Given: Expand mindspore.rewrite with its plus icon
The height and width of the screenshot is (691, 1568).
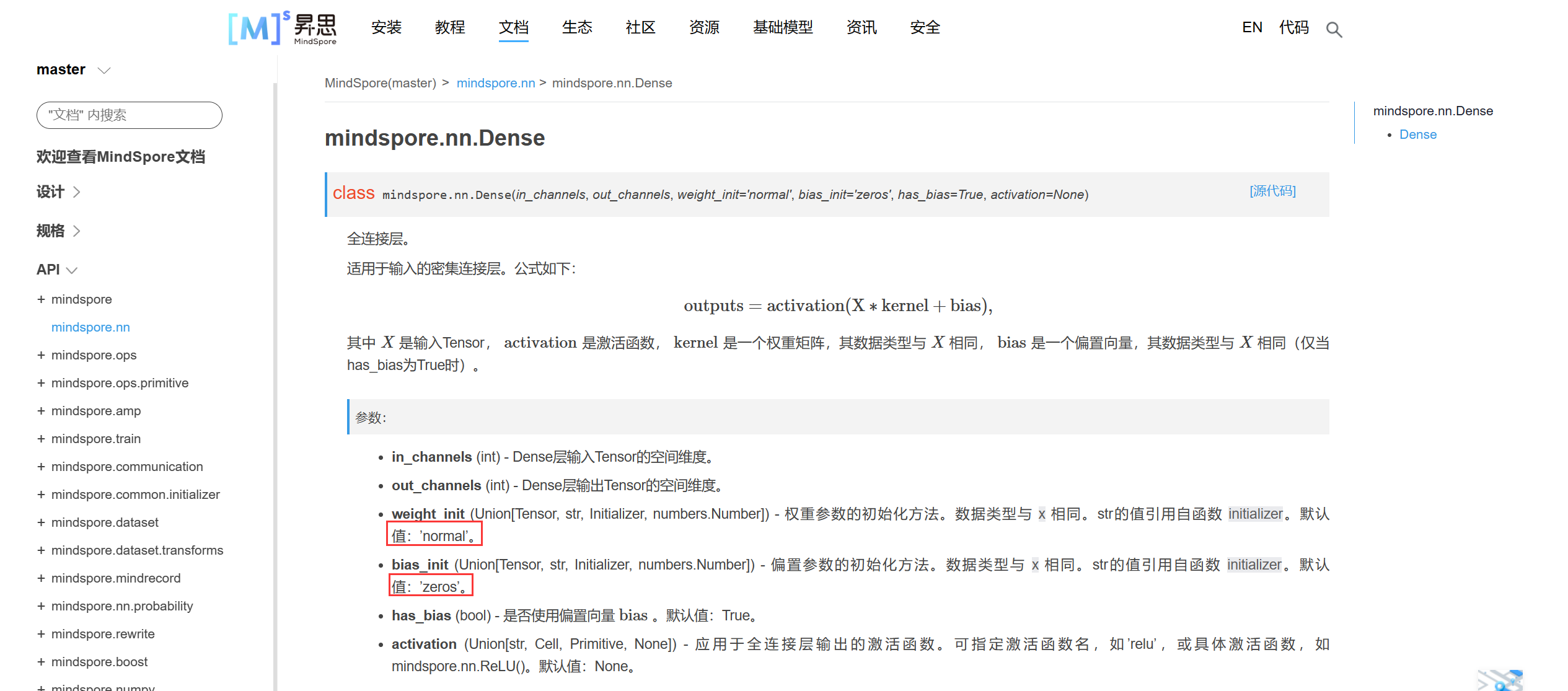Looking at the screenshot, I should coord(41,634).
